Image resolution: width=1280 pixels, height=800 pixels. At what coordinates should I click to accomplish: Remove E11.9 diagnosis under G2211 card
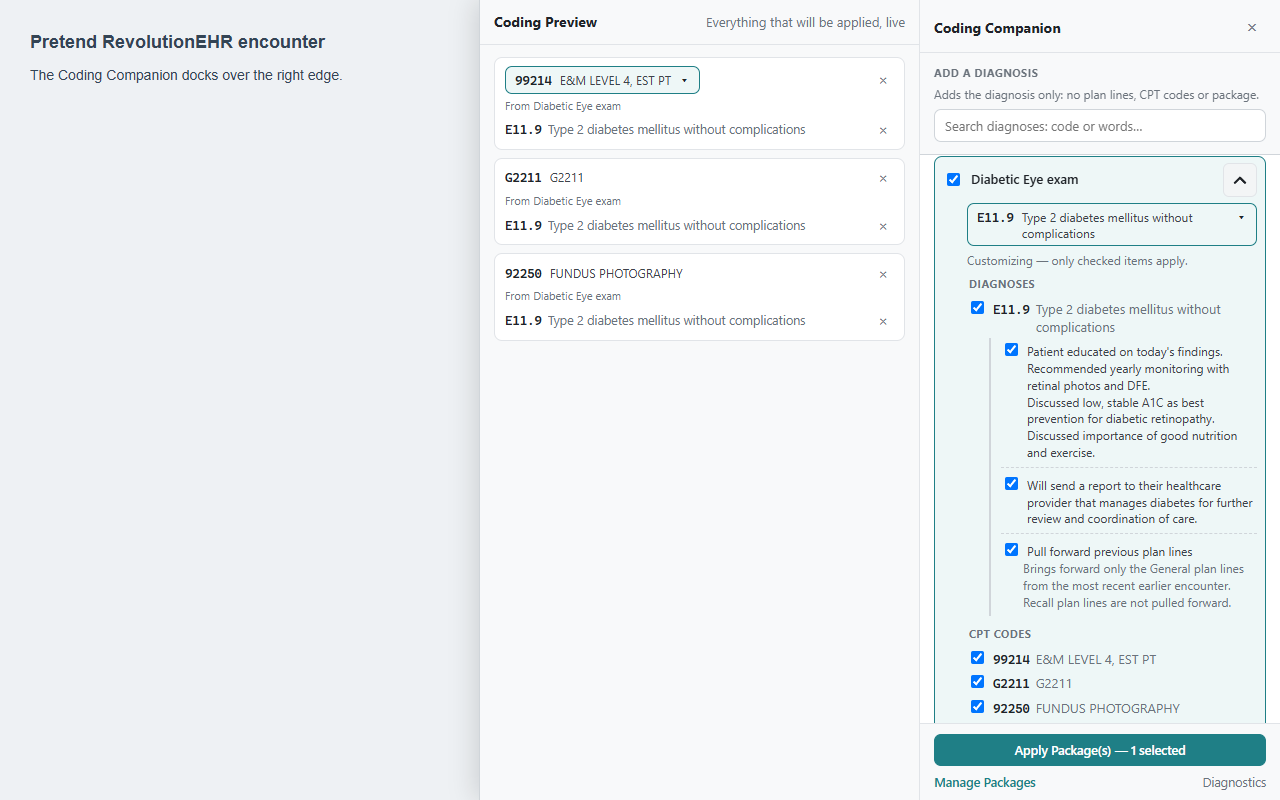[883, 226]
